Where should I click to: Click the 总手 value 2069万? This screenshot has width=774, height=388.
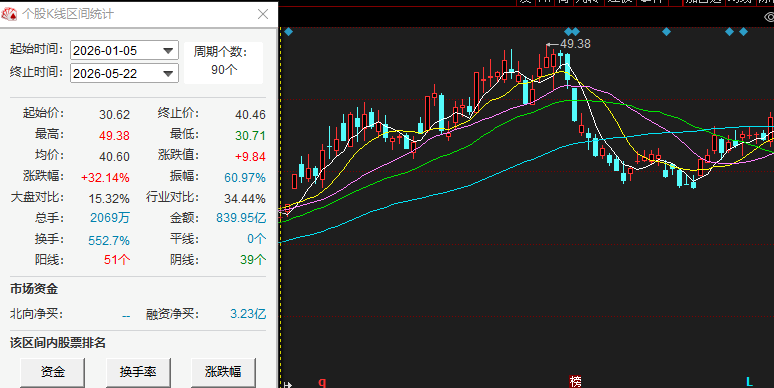point(110,218)
